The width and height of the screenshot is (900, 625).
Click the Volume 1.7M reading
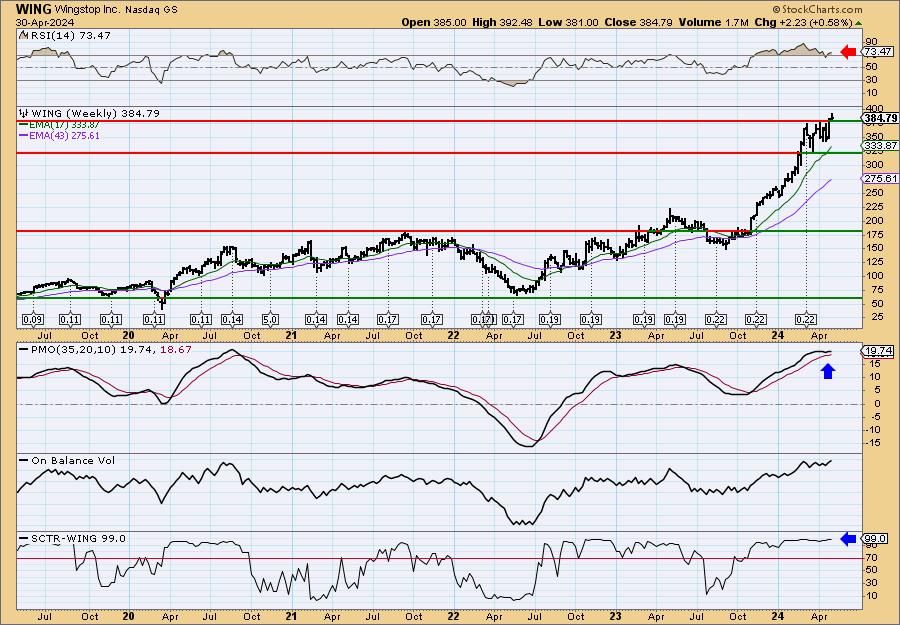713,22
